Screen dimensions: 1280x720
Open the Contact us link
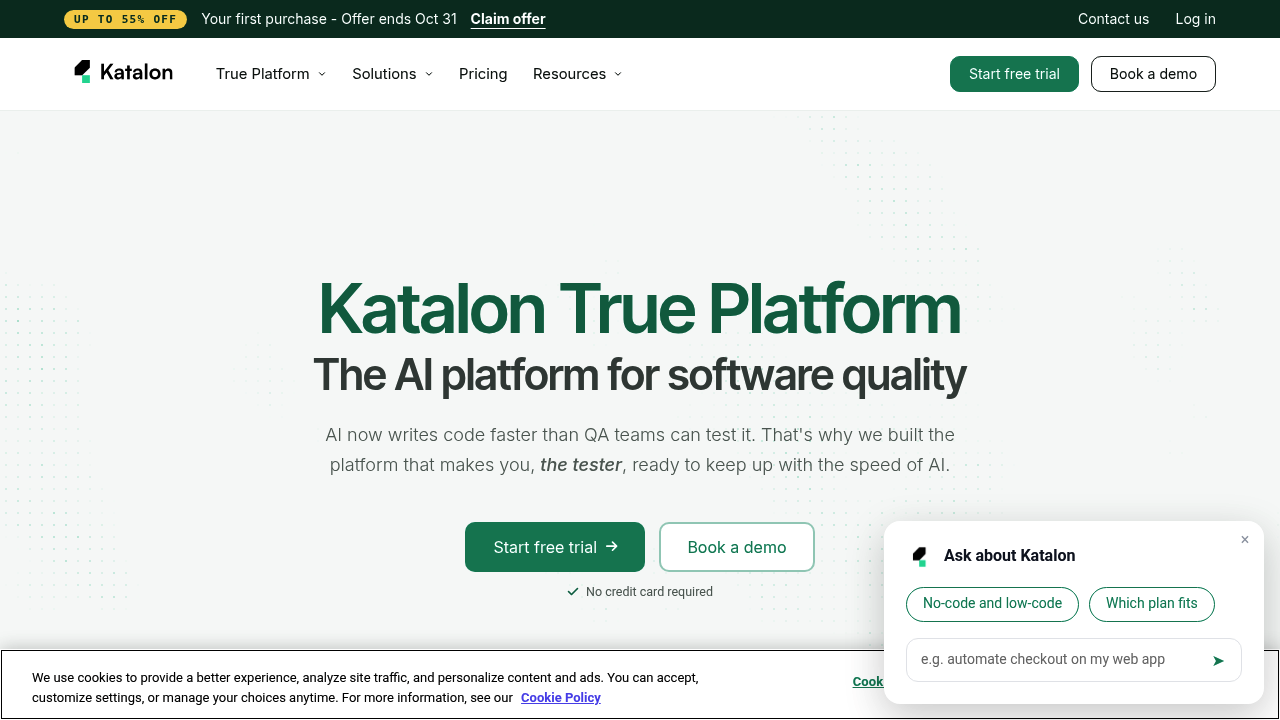[1113, 19]
